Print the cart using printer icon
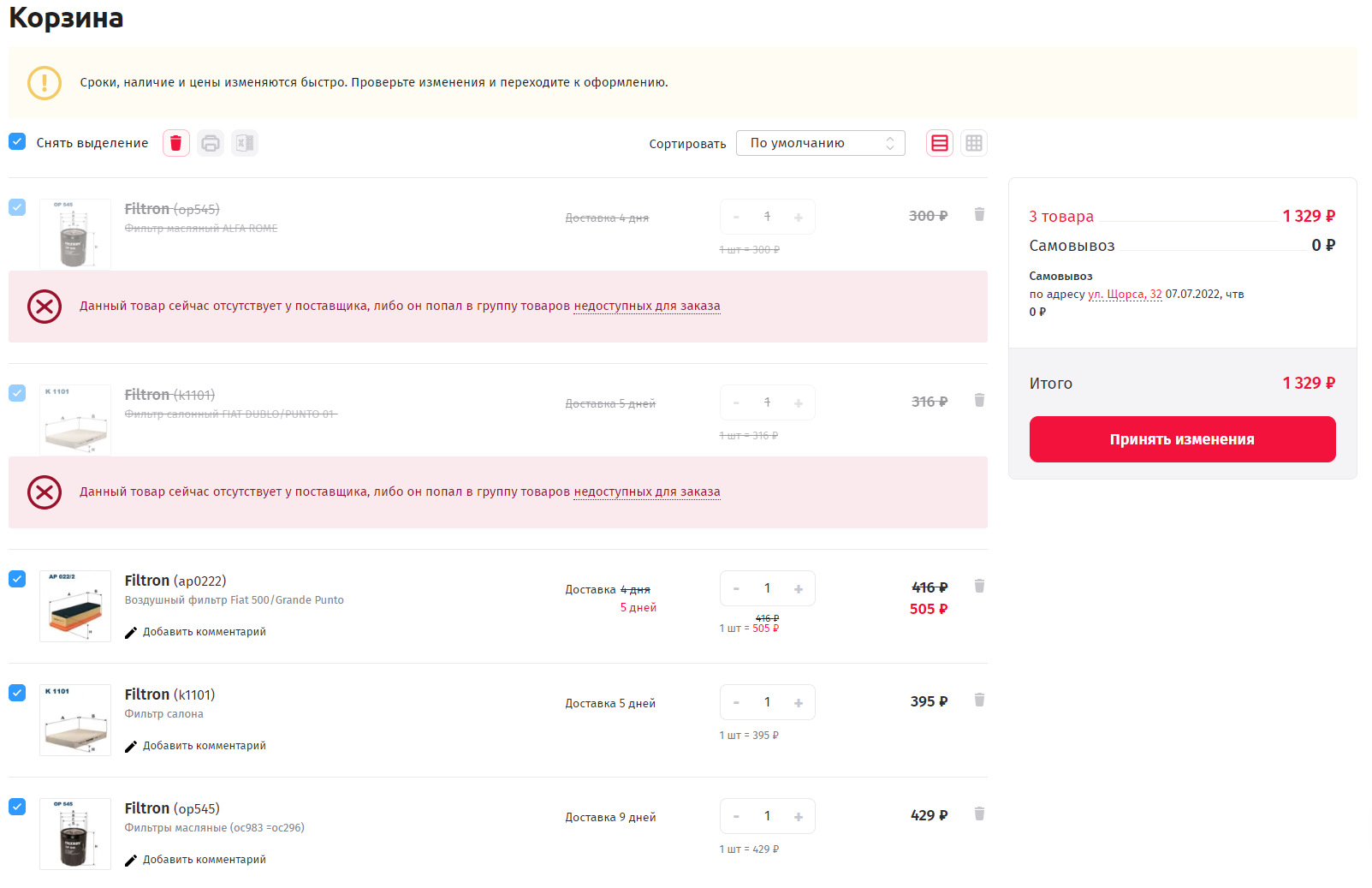This screenshot has height=888, width=1372. [211, 143]
